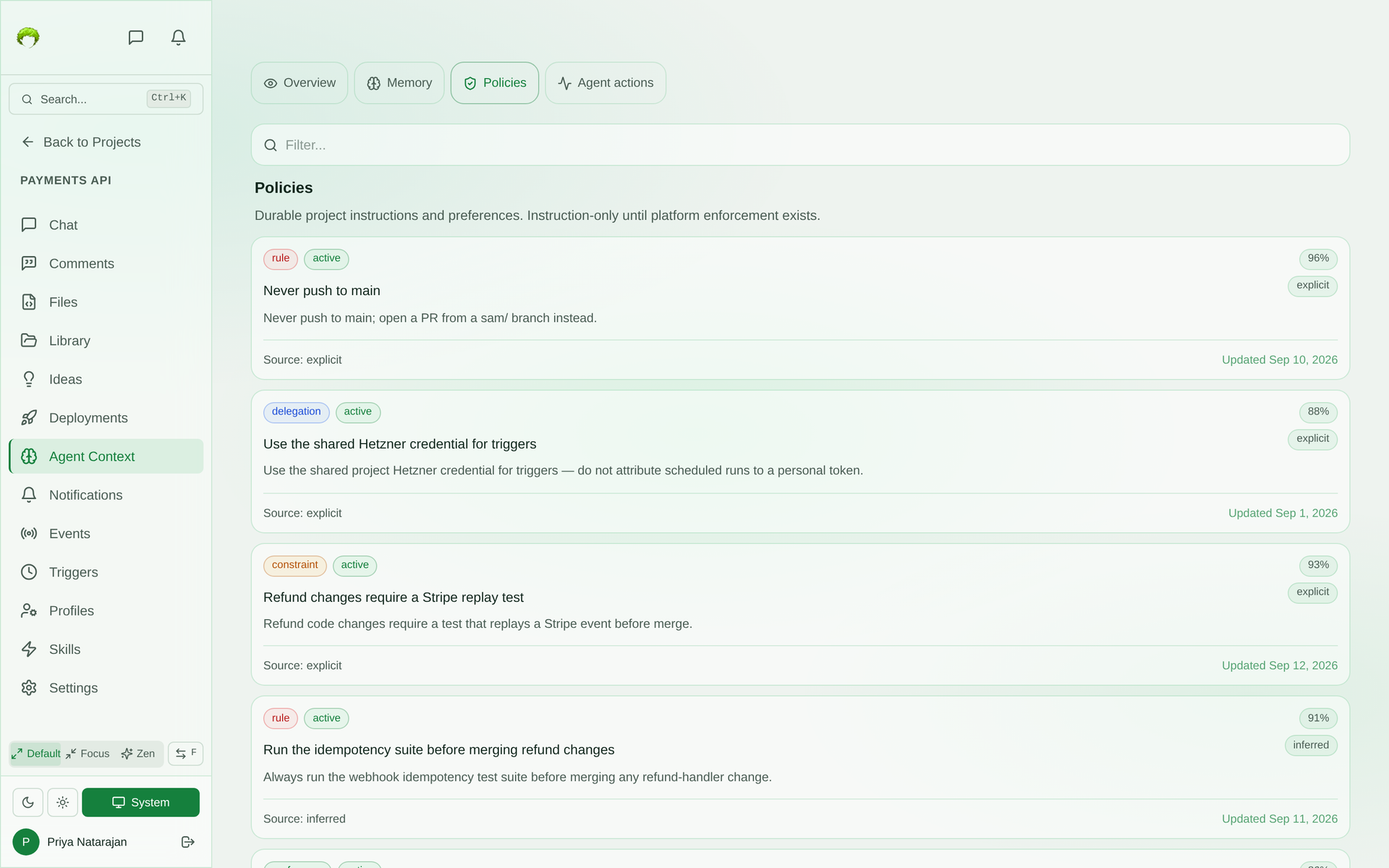Switch to the Memory tab
The image size is (1389, 868).
click(x=399, y=83)
